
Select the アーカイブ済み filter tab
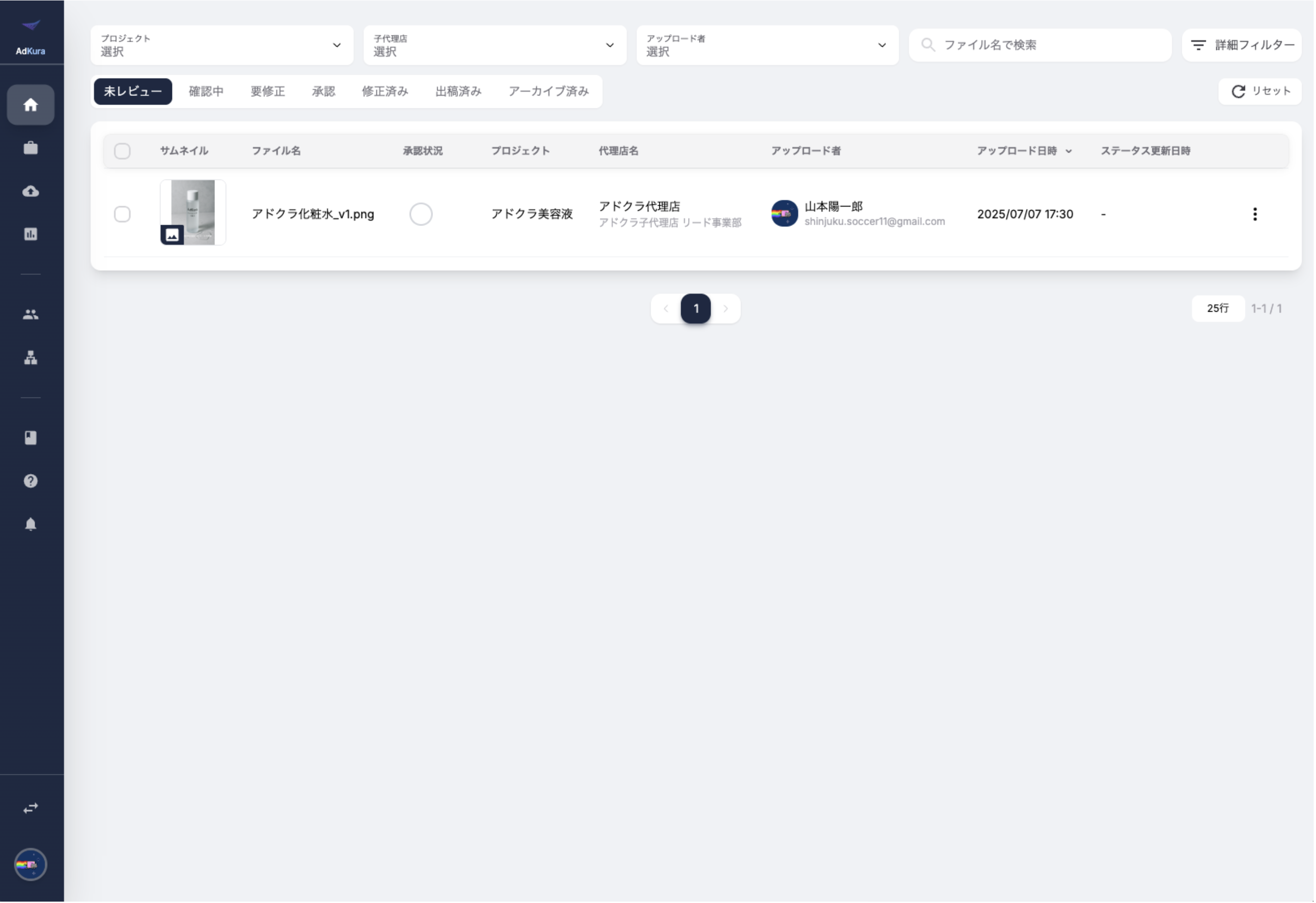548,91
